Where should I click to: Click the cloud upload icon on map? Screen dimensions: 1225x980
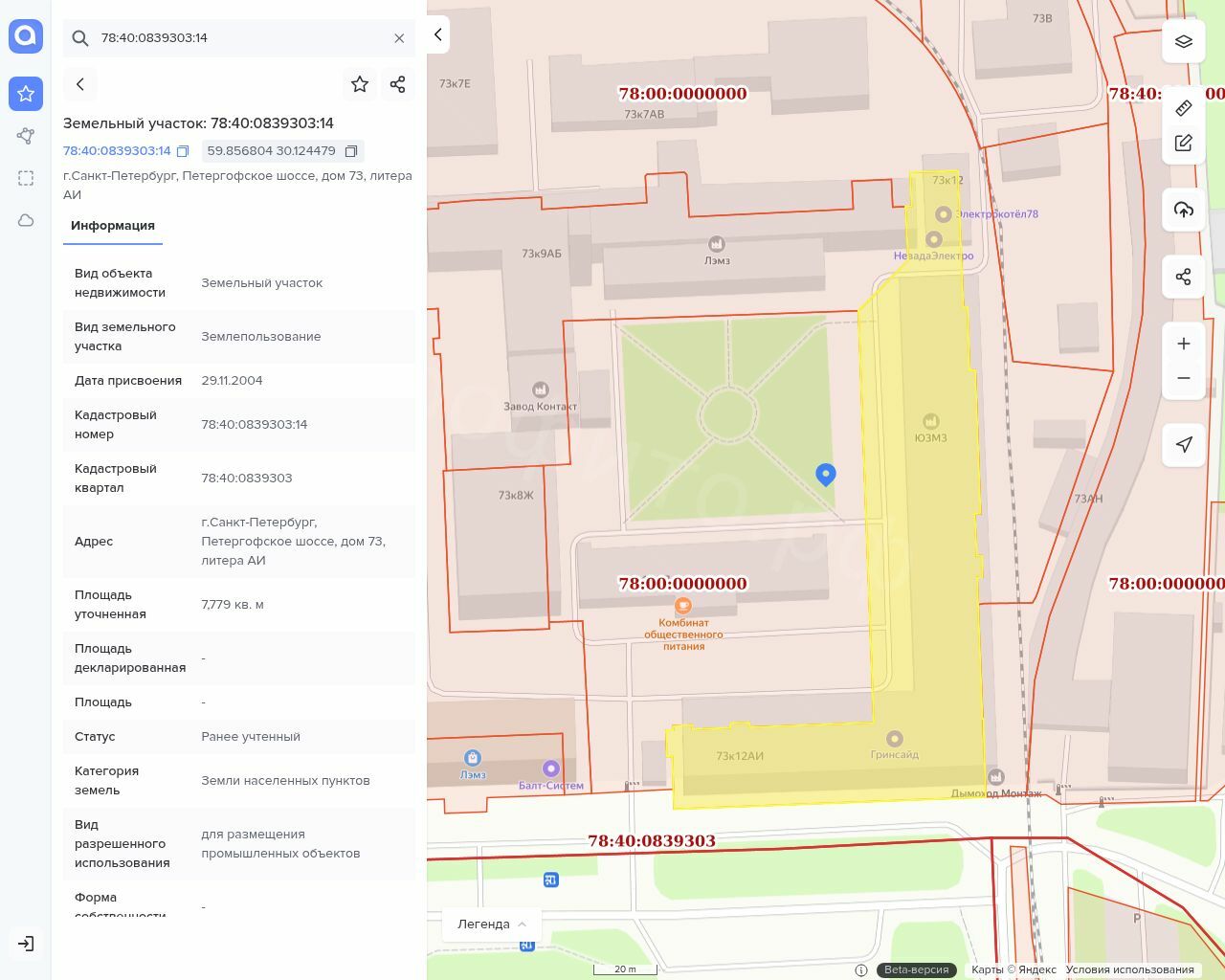click(x=1184, y=210)
